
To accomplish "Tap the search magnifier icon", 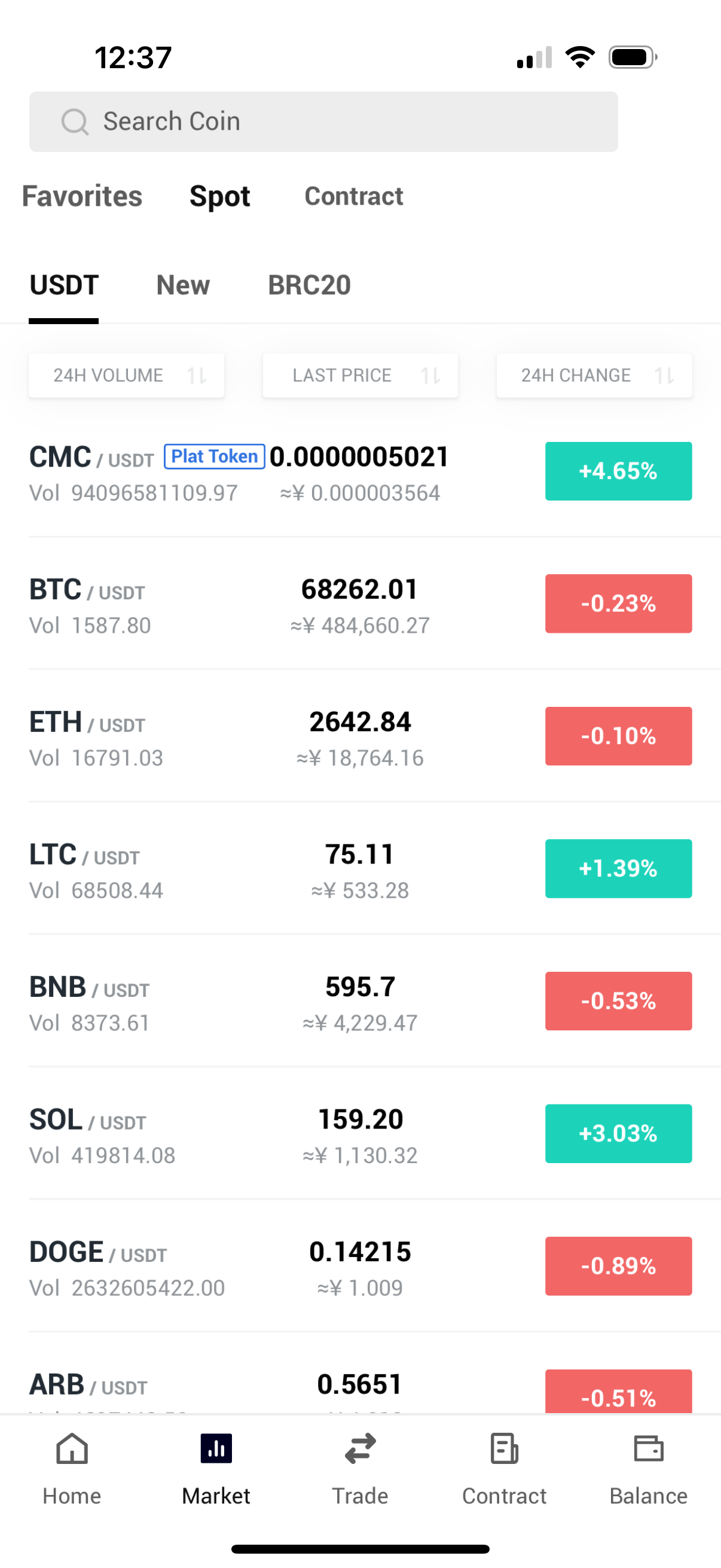I will pyautogui.click(x=75, y=122).
